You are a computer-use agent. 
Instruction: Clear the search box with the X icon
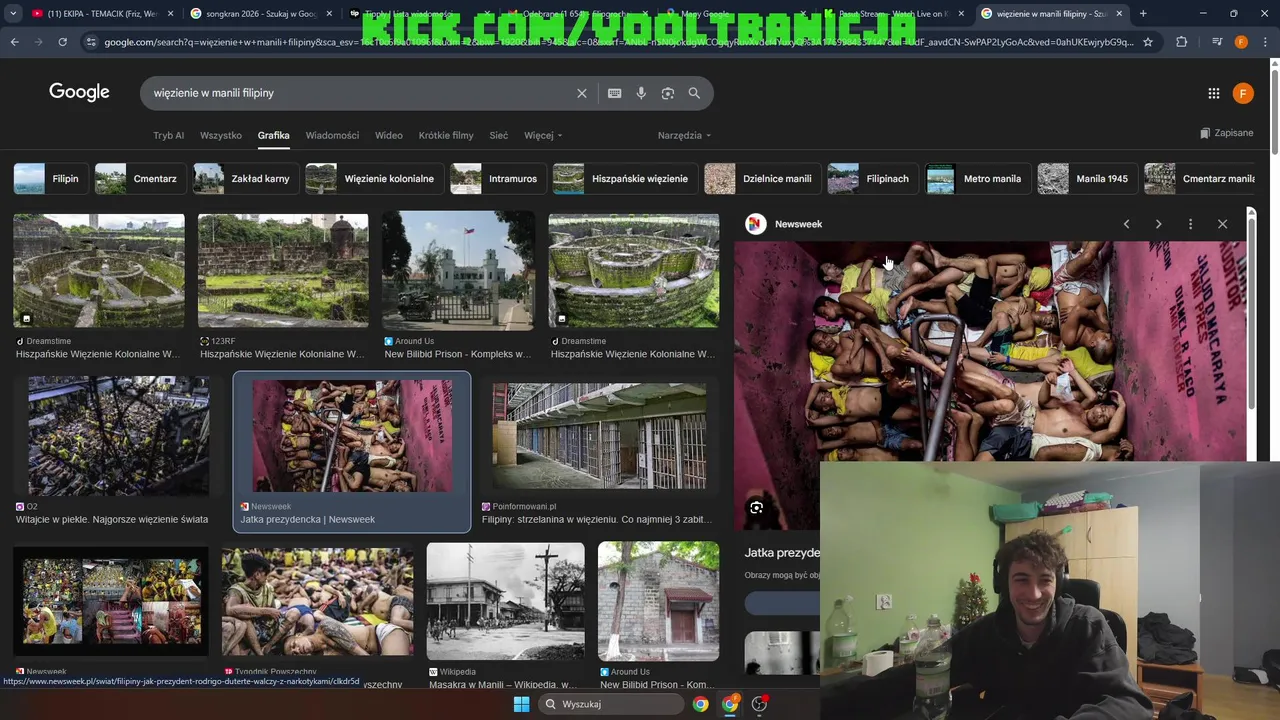click(x=582, y=93)
